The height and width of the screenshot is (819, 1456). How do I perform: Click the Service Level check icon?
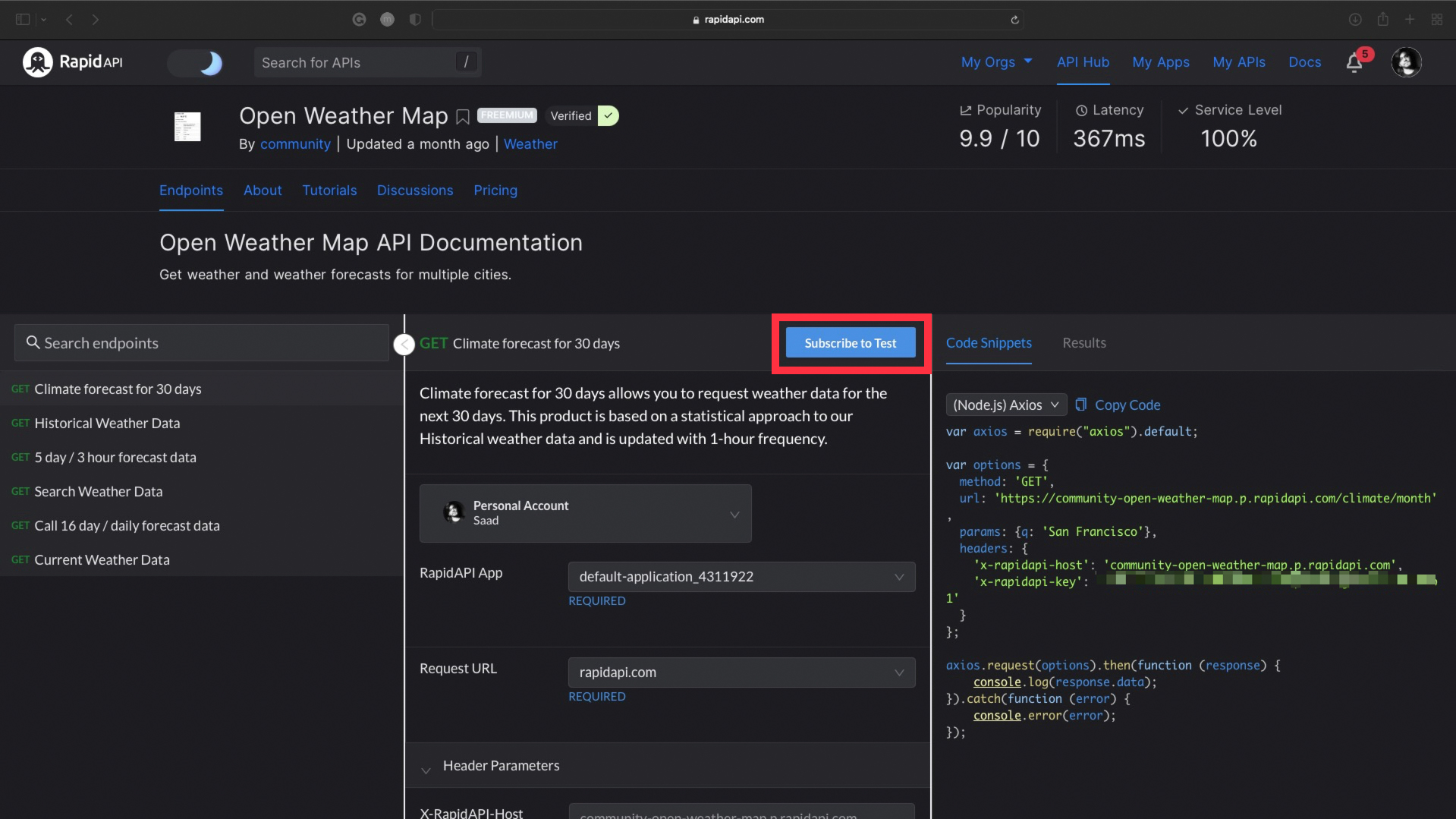pos(1183,111)
